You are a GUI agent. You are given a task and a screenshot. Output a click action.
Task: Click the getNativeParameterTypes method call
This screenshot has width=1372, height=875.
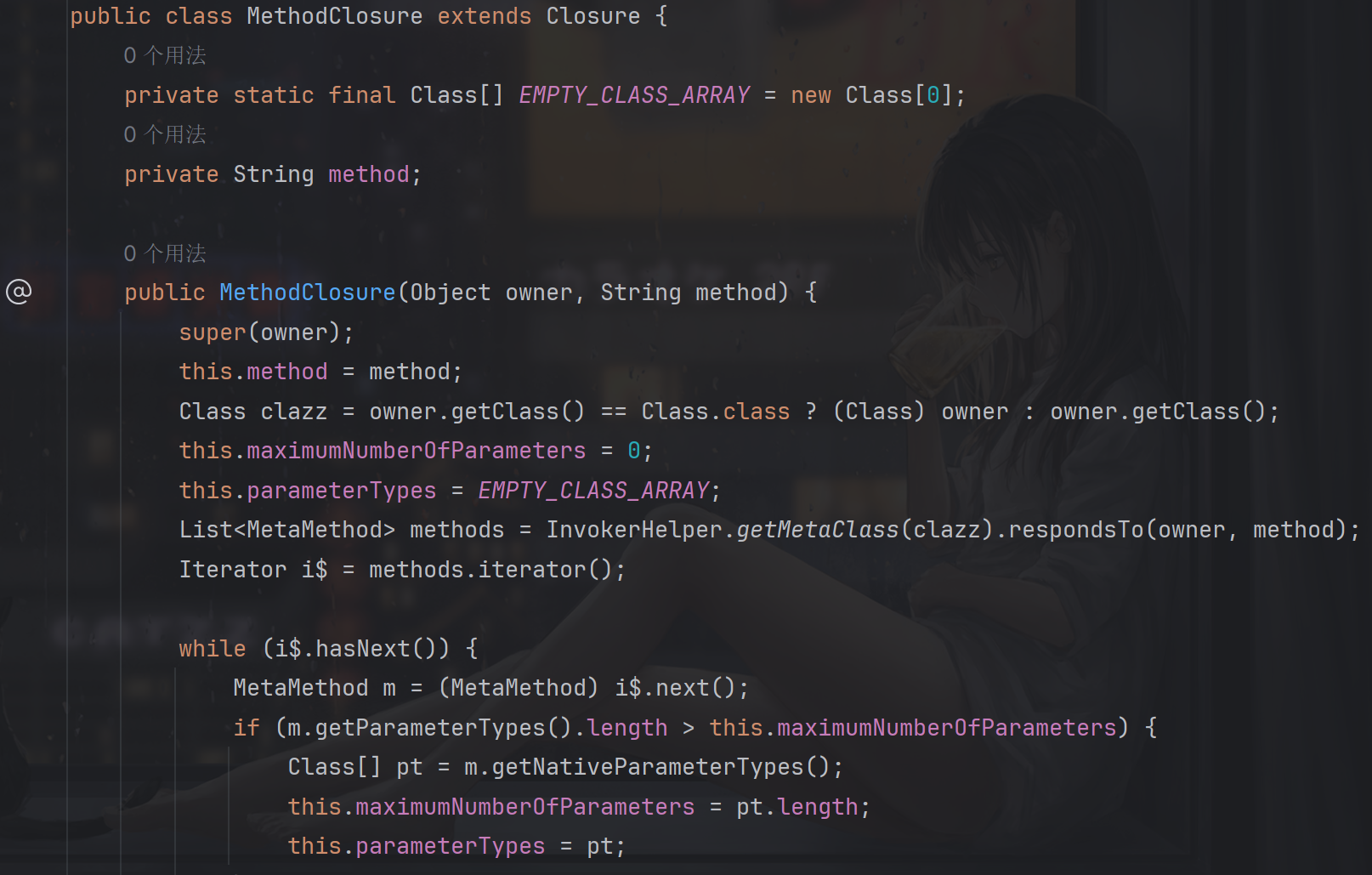pyautogui.click(x=648, y=767)
